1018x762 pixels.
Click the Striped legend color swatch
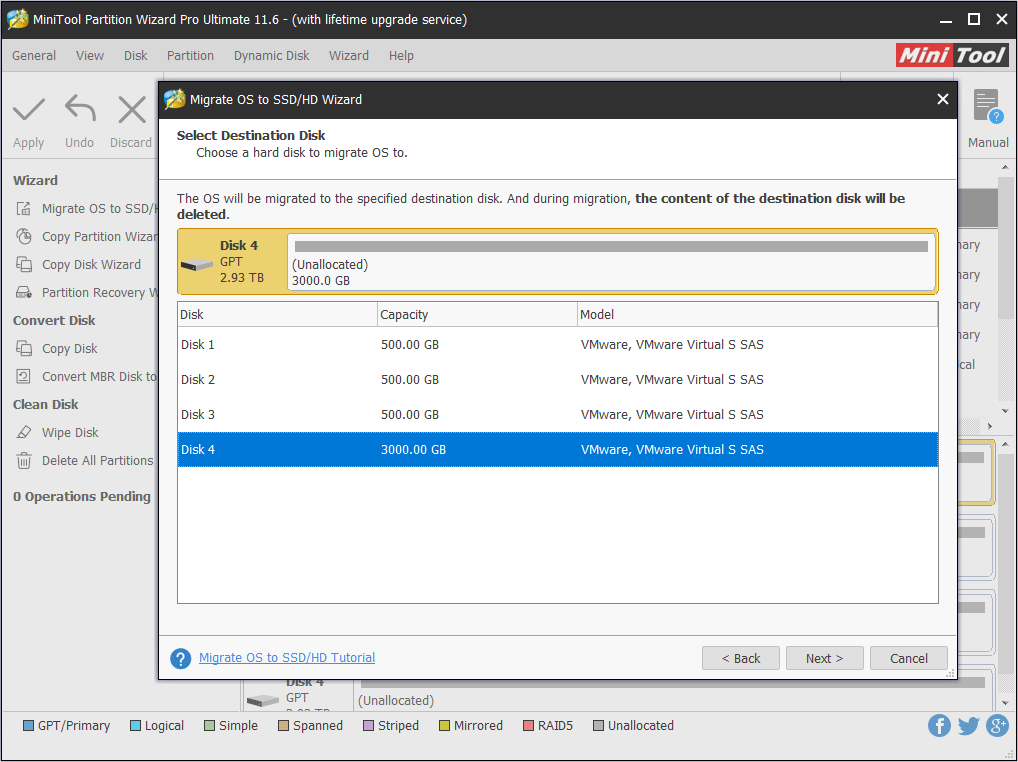tap(369, 726)
